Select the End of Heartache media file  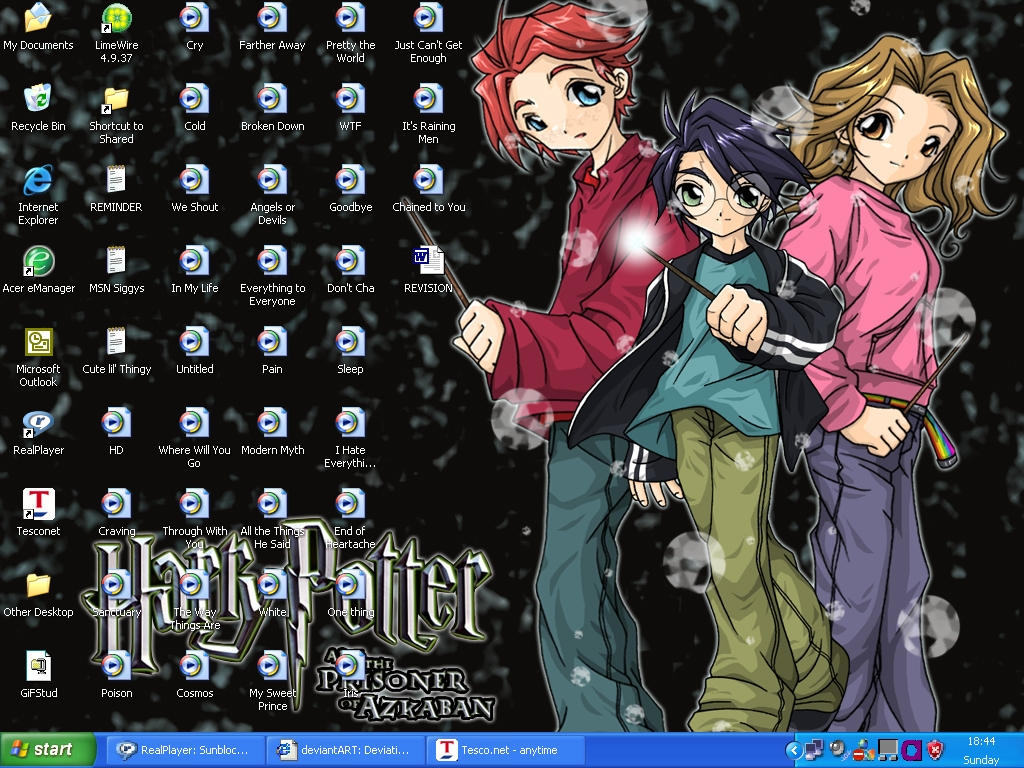coord(351,504)
